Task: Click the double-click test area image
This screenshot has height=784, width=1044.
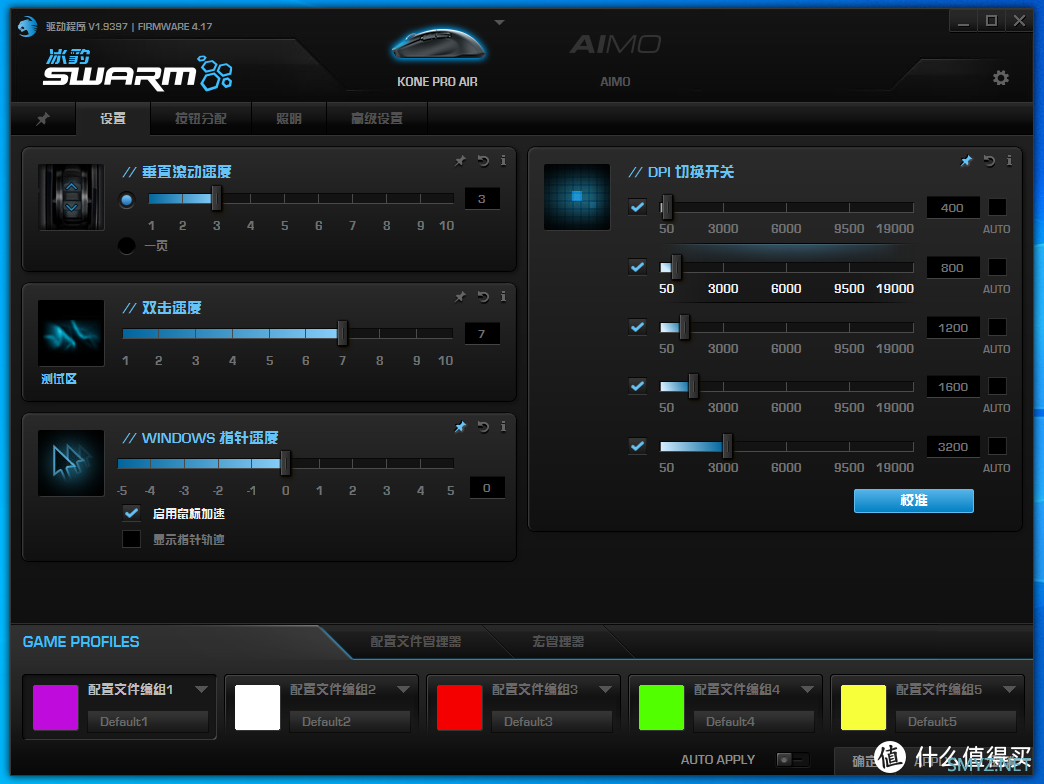Action: [x=71, y=333]
